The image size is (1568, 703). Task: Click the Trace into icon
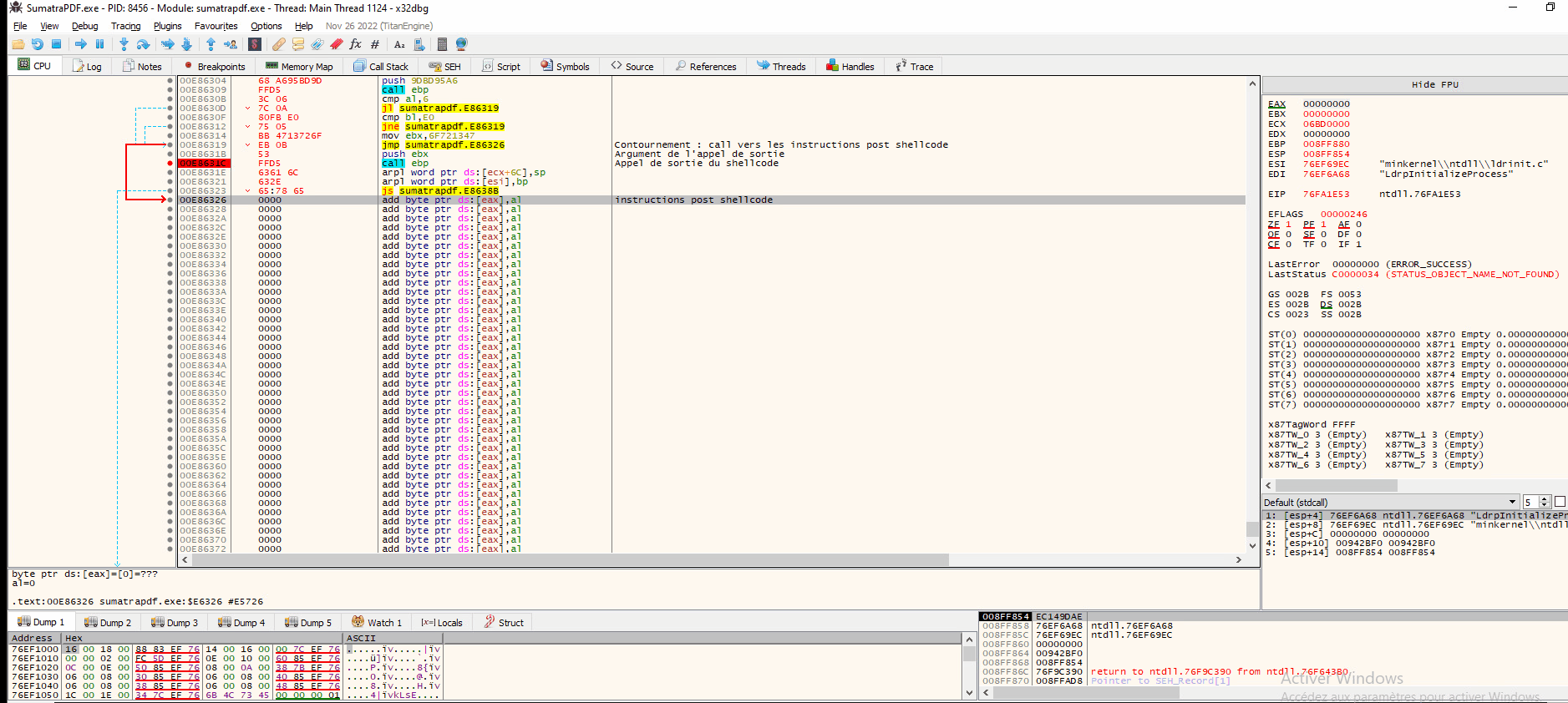(168, 44)
